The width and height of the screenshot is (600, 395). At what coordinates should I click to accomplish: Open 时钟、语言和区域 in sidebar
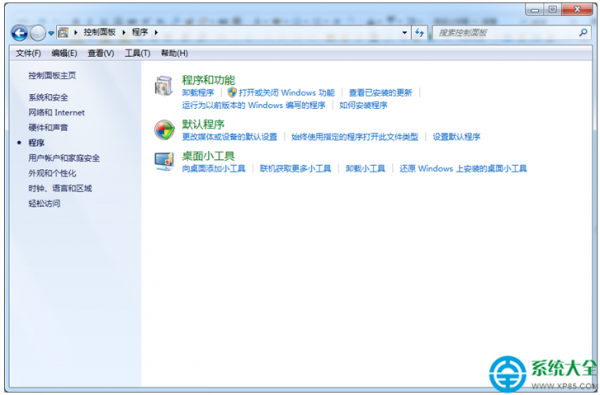point(60,188)
